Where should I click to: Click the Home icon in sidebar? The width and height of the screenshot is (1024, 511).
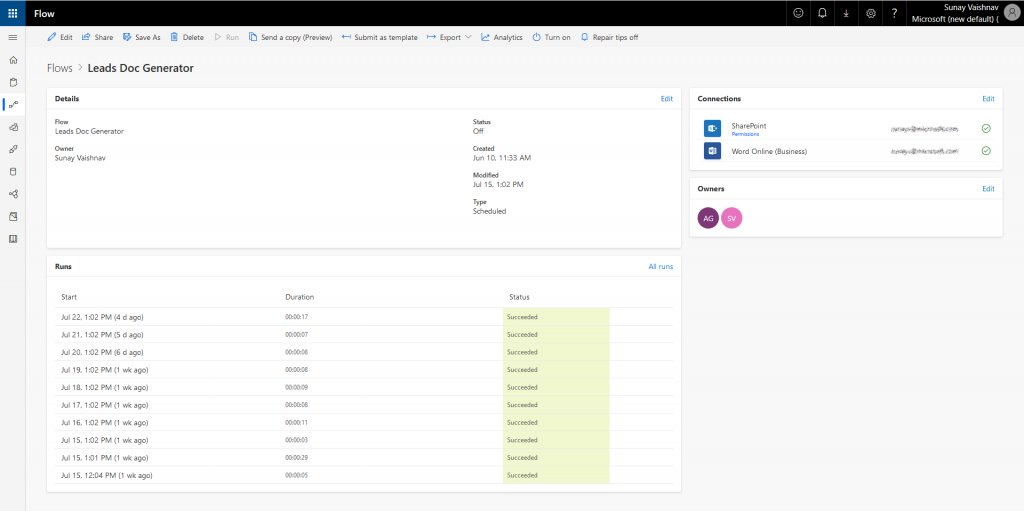[12, 60]
